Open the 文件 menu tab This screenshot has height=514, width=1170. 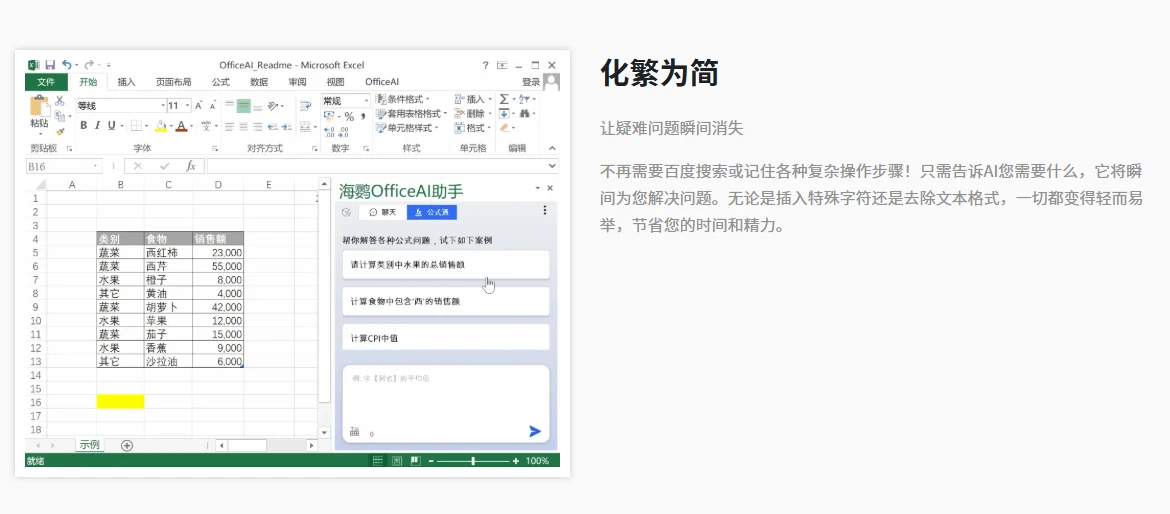pos(46,82)
